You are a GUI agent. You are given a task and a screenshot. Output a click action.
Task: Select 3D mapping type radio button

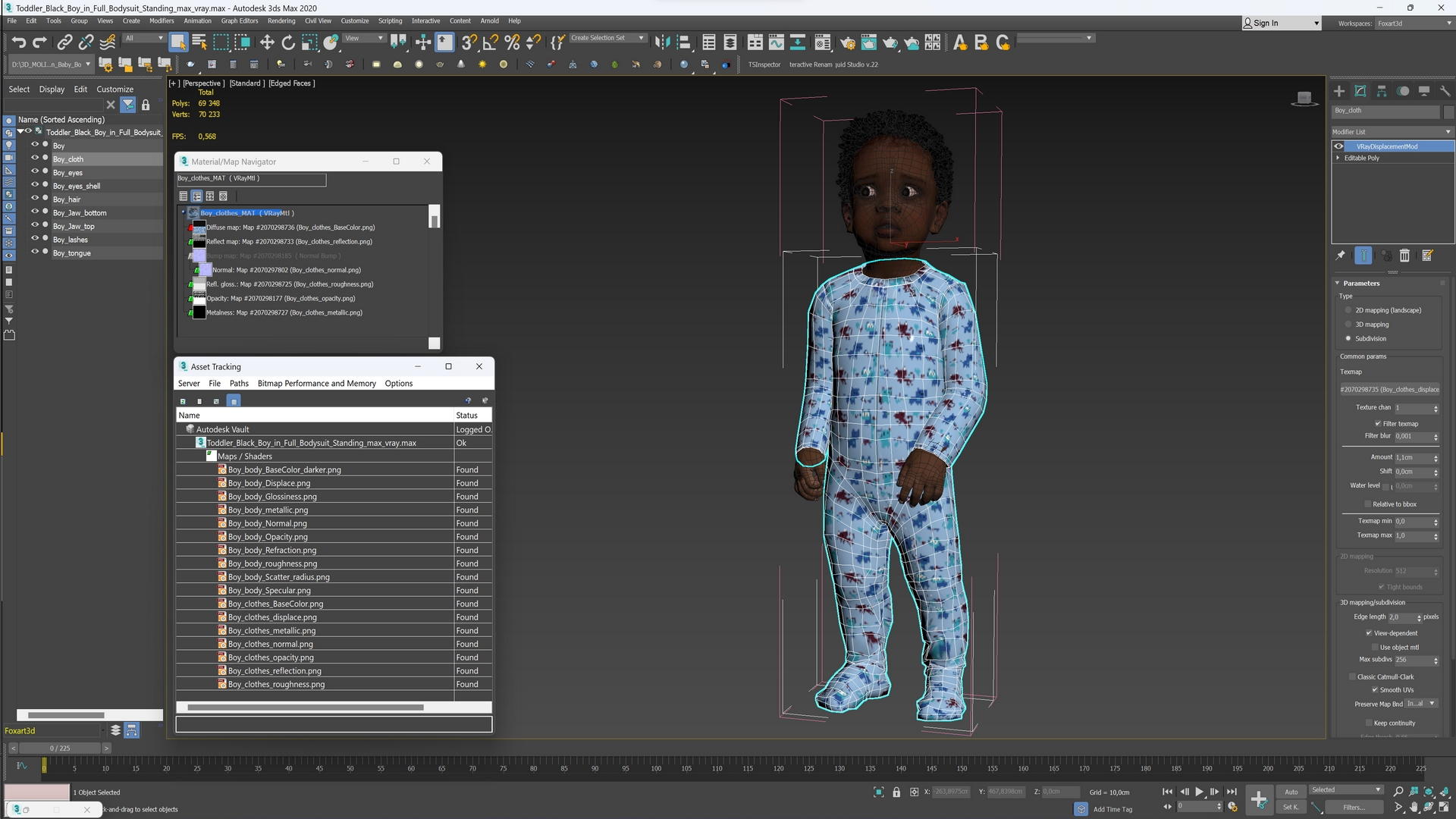pyautogui.click(x=1348, y=325)
